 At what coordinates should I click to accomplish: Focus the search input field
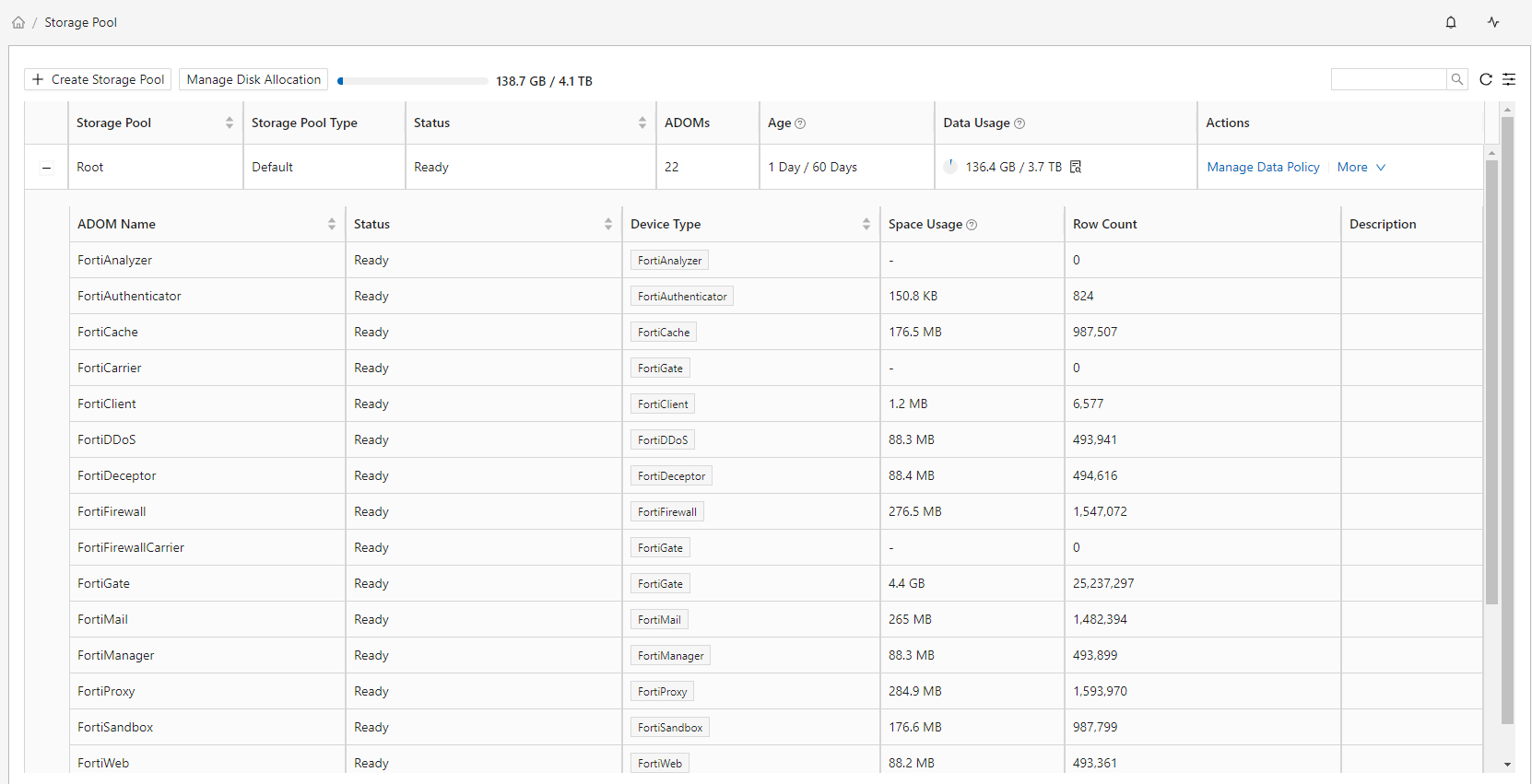(x=1388, y=79)
